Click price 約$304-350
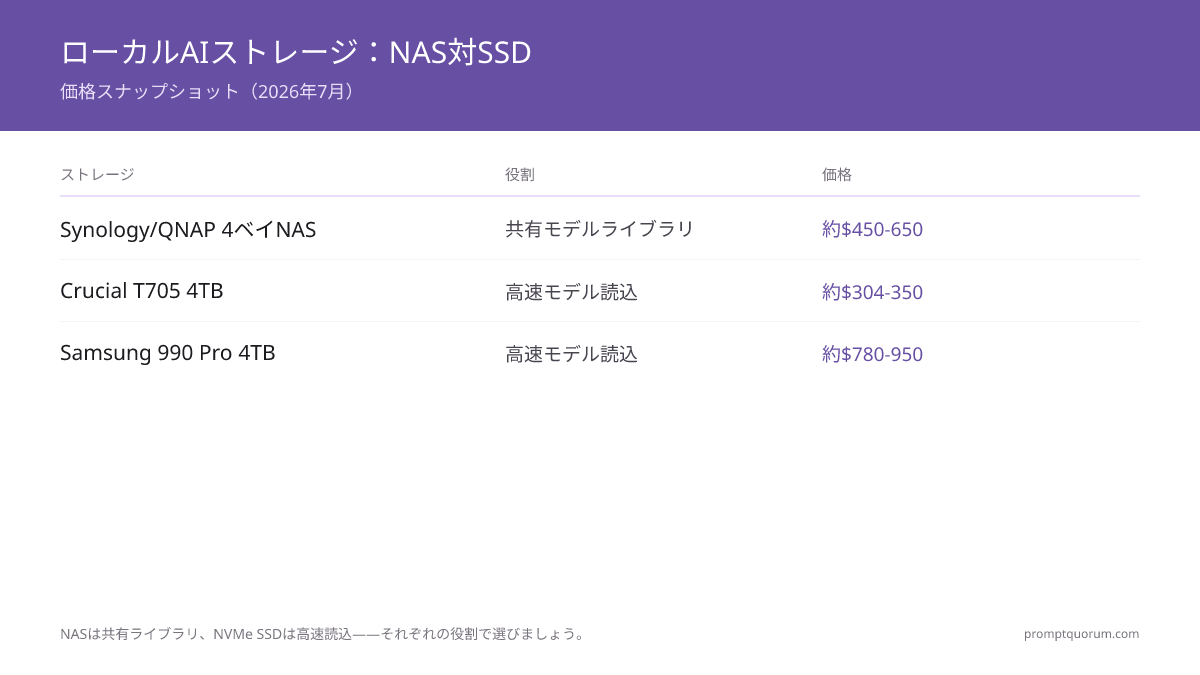This screenshot has width=1200, height=675. click(x=873, y=292)
